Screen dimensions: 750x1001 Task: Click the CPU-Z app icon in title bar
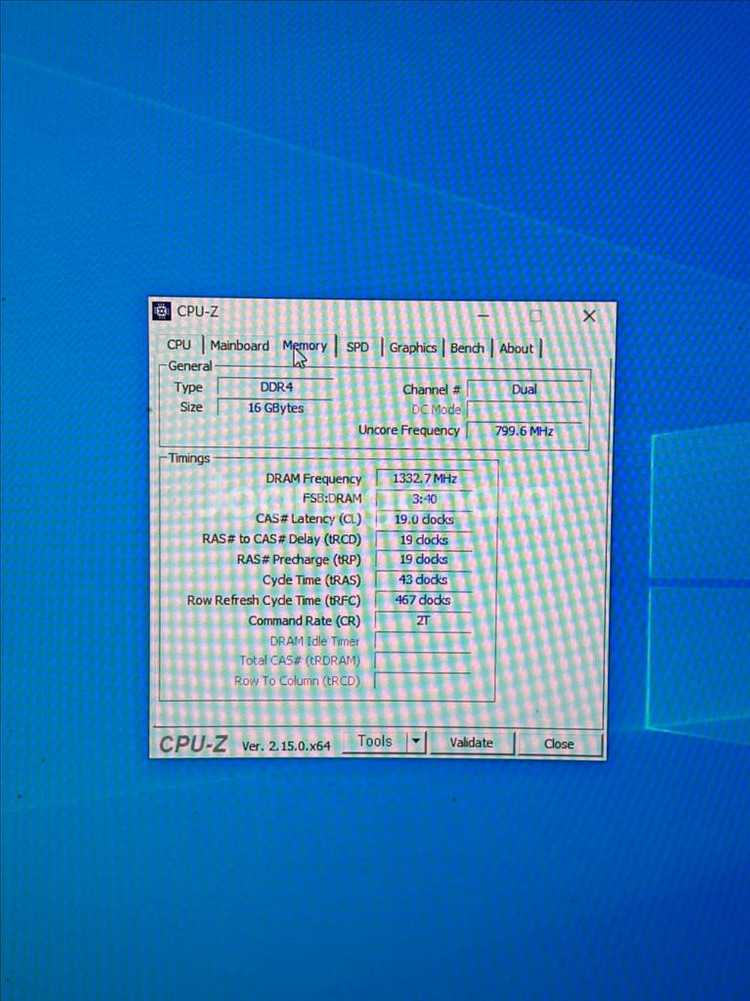(x=161, y=311)
